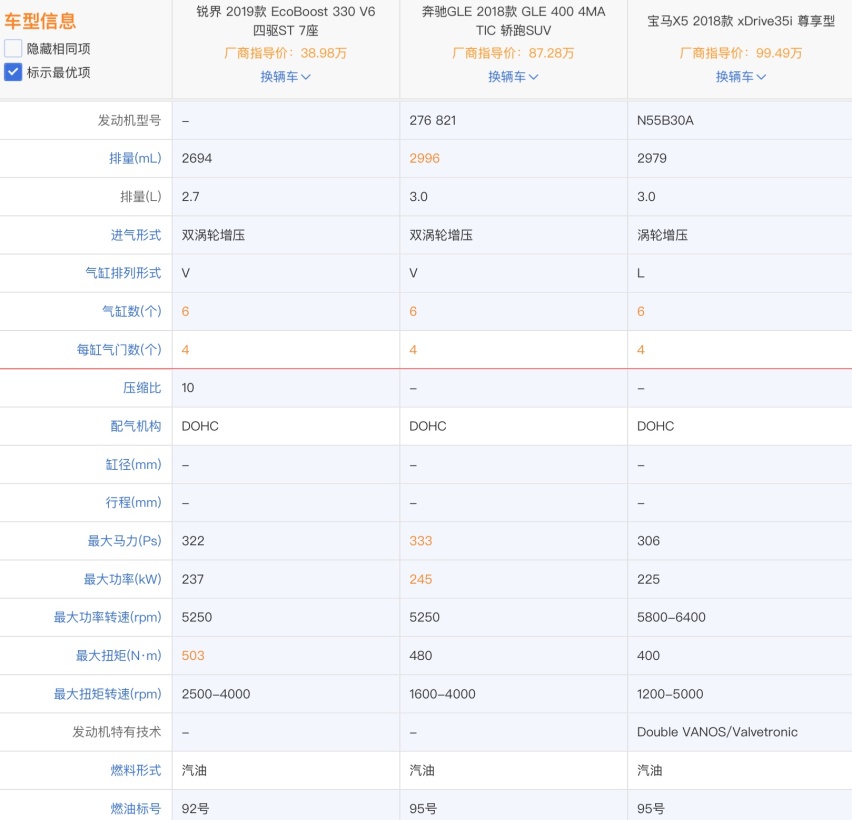852x820 pixels.
Task: Open the 奔驰GLE 2018款 GLE 400 title
Action: point(513,21)
